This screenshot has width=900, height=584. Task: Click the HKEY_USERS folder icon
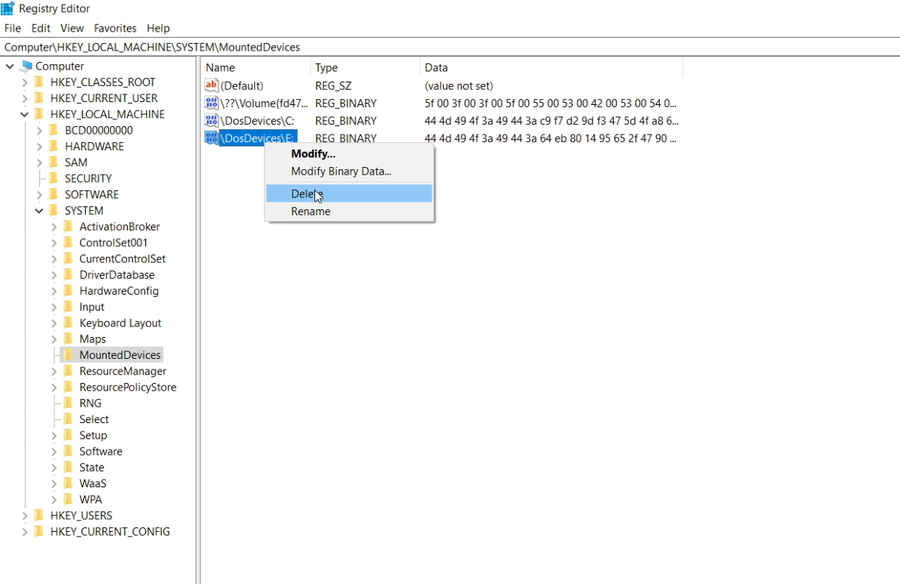click(x=40, y=516)
